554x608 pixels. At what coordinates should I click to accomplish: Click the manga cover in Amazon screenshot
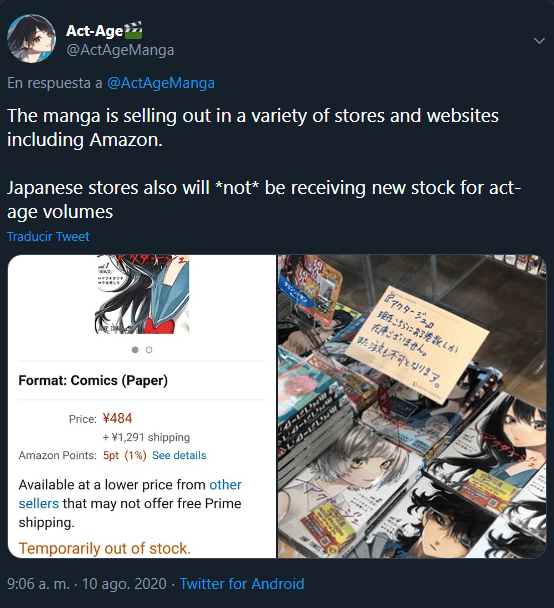coord(142,294)
